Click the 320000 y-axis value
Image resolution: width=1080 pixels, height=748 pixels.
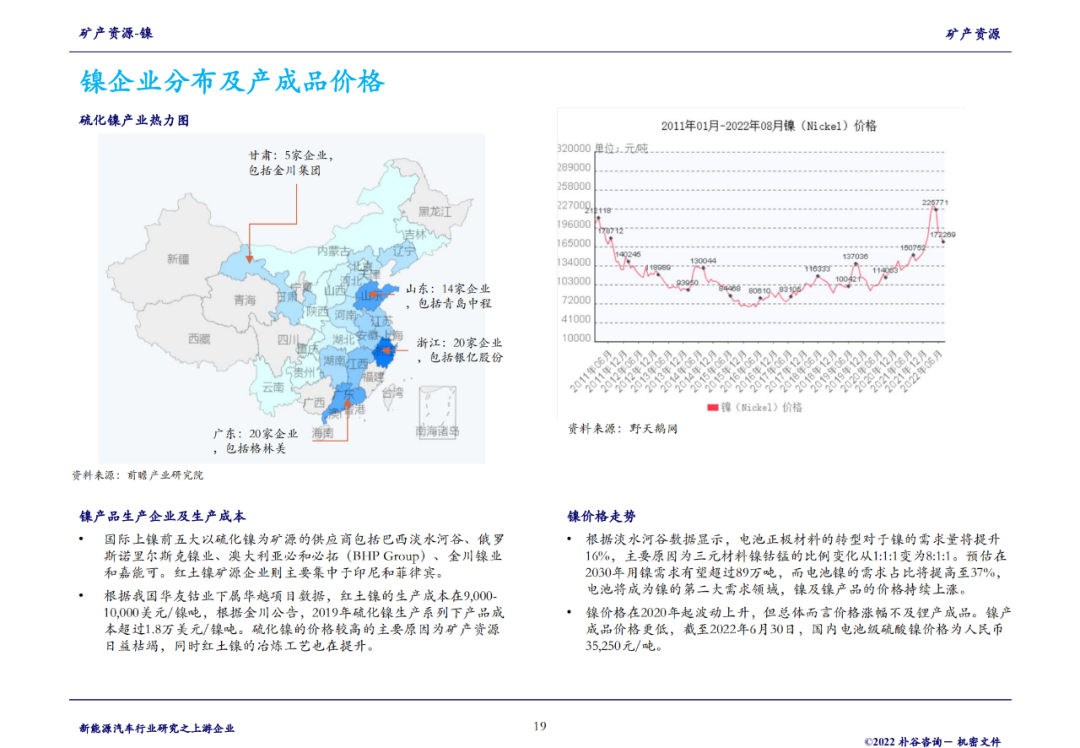pos(574,148)
